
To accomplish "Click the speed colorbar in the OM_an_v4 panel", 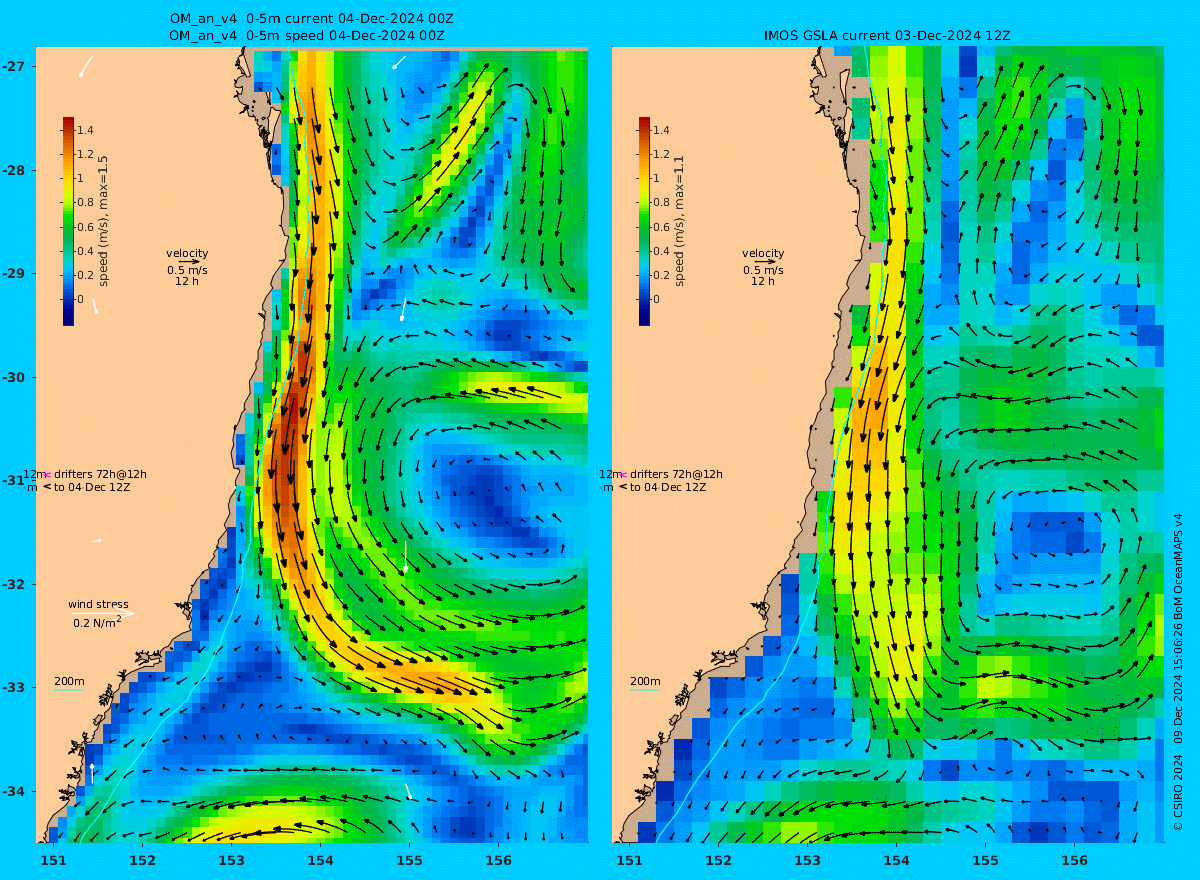I will pyautogui.click(x=68, y=221).
